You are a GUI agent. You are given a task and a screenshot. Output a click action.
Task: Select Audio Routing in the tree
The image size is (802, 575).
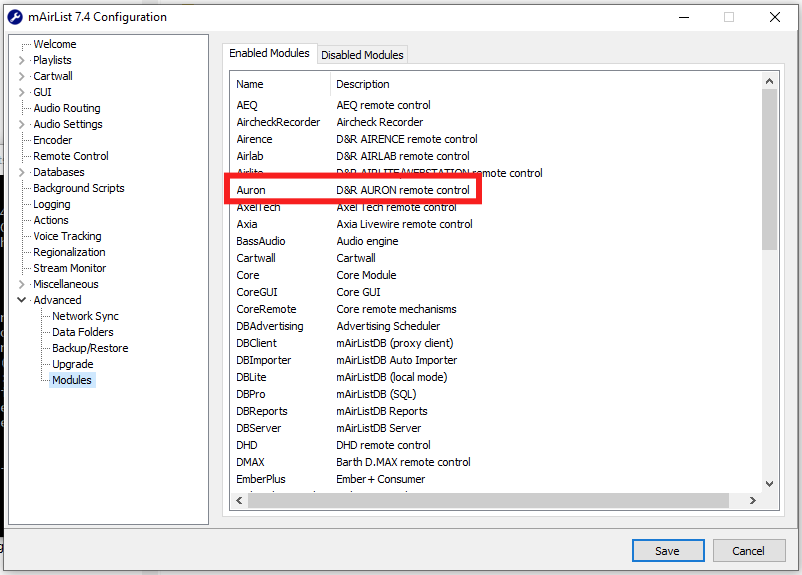[x=67, y=108]
